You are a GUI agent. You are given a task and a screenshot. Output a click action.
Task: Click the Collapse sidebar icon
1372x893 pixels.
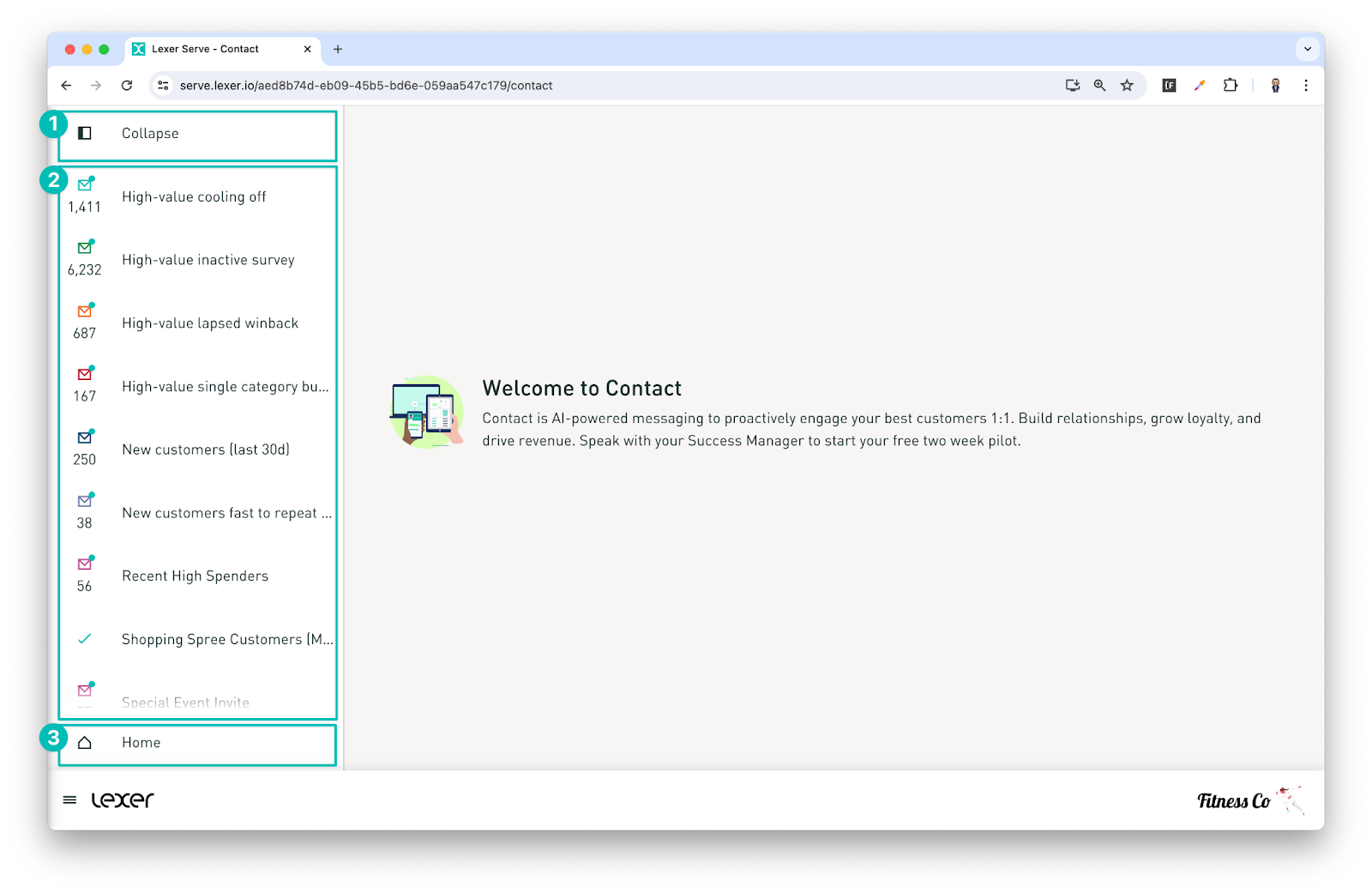85,133
